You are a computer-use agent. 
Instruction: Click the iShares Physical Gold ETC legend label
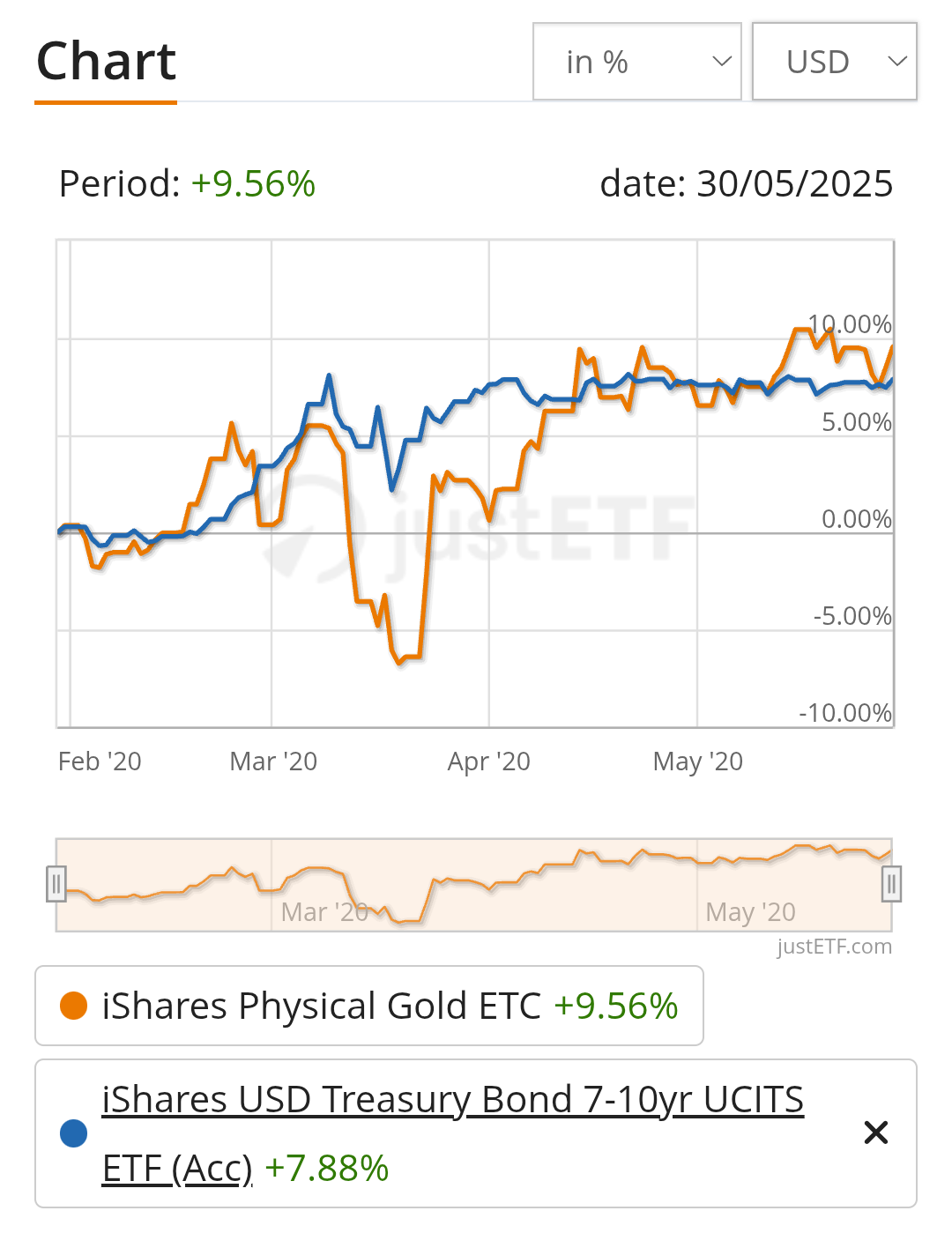pos(321,1006)
